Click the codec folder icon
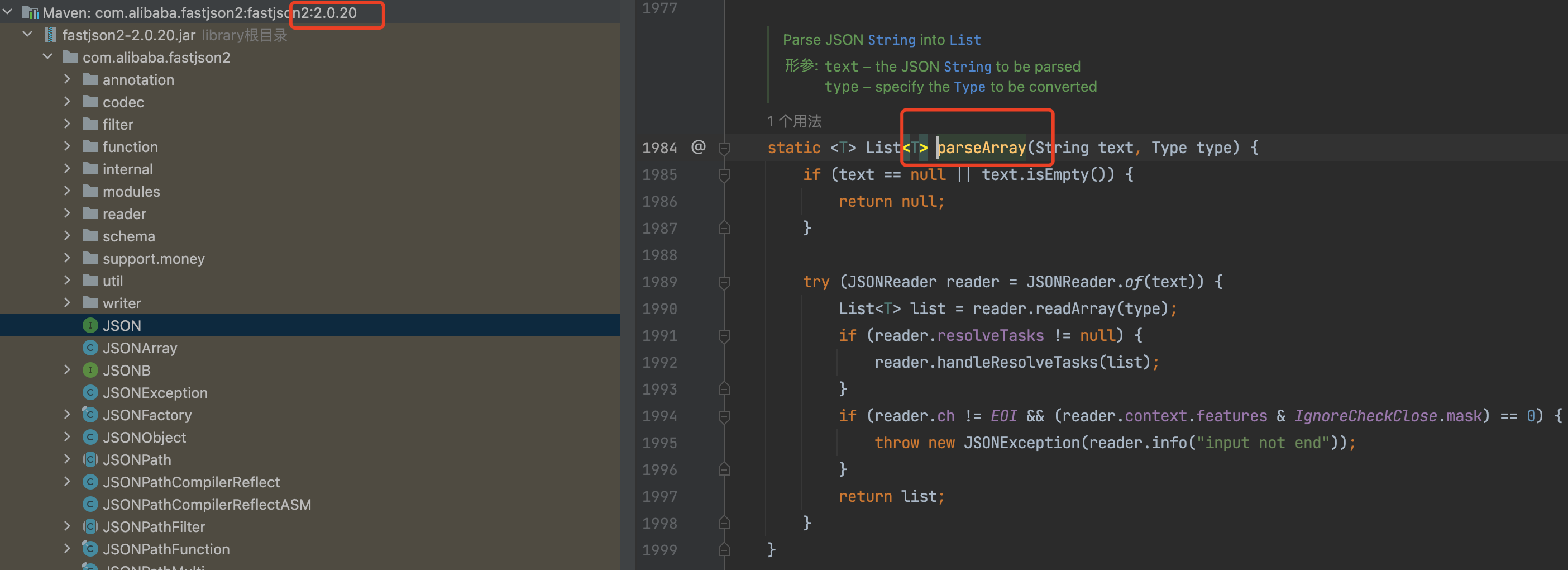 tap(90, 102)
